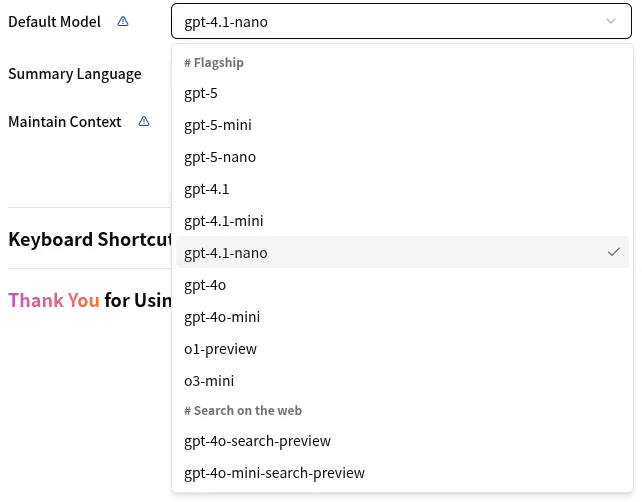
Task: Choose the o3-mini model option
Action: coord(209,381)
